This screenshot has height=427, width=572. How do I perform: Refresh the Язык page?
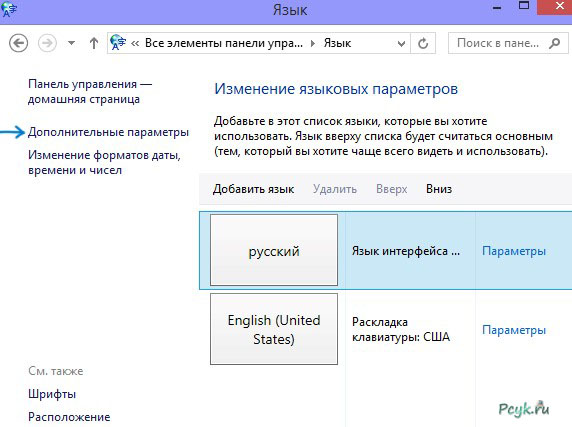423,43
